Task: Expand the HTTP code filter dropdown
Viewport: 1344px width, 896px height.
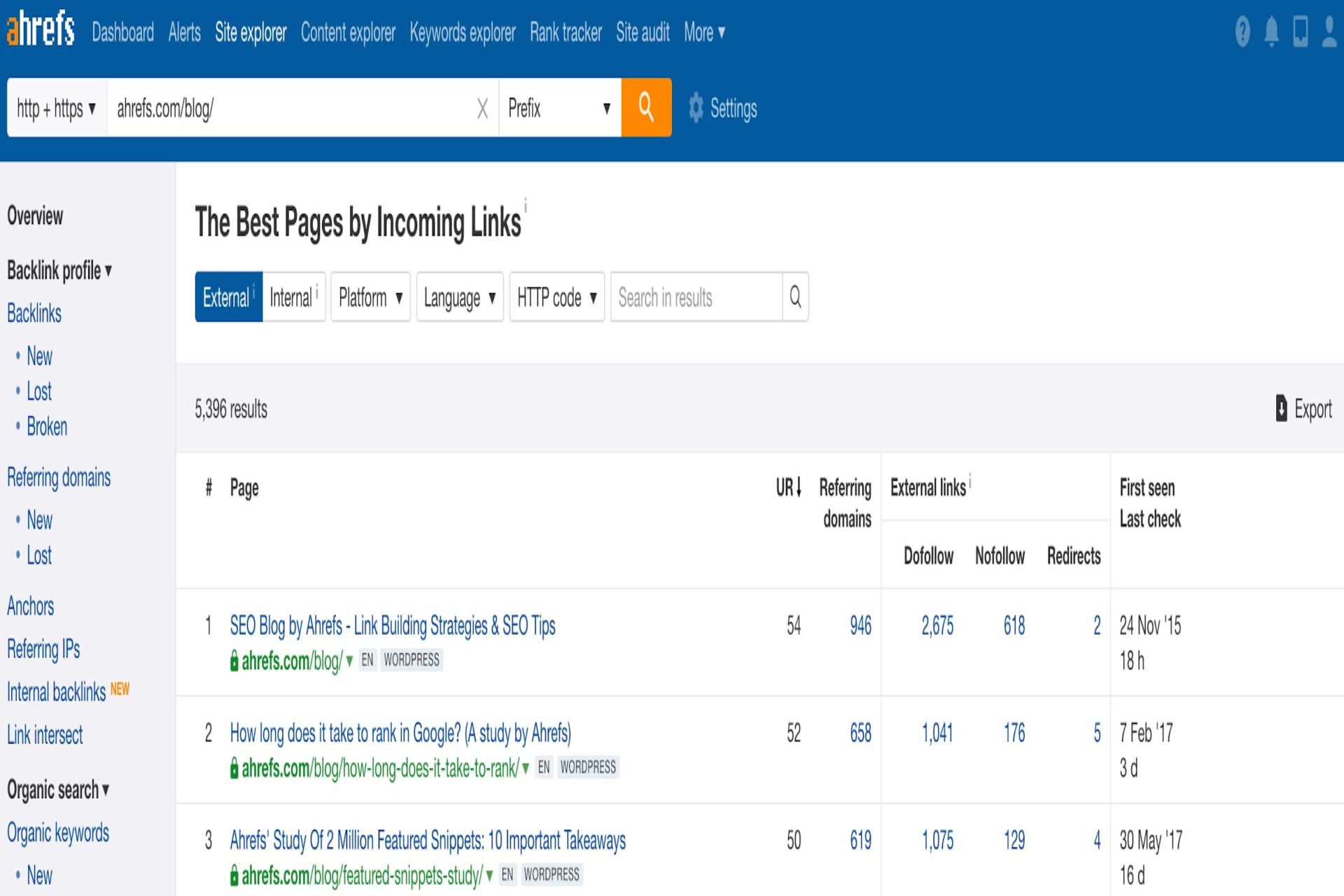Action: click(x=556, y=297)
